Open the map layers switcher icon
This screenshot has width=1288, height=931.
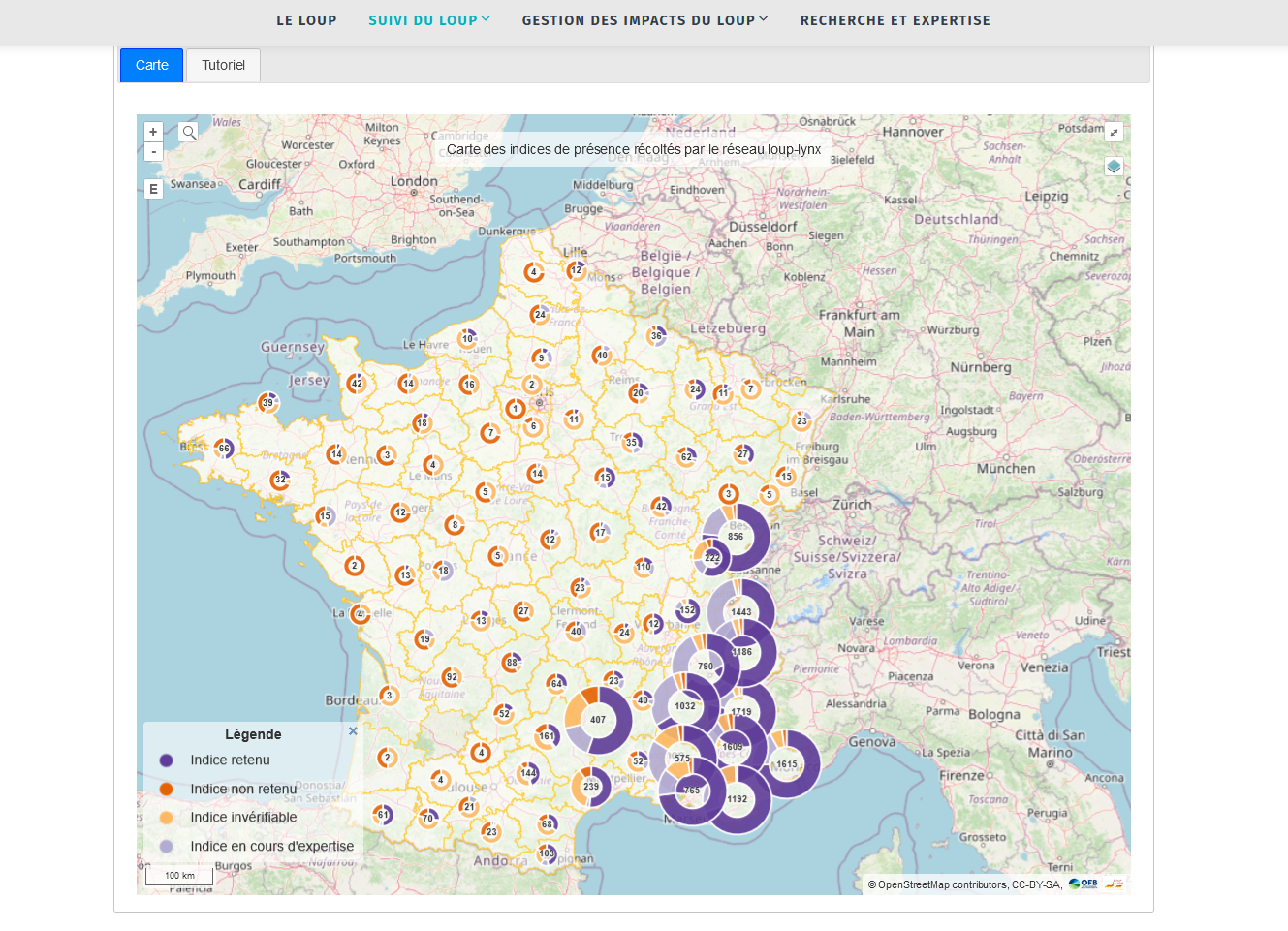[x=1115, y=167]
